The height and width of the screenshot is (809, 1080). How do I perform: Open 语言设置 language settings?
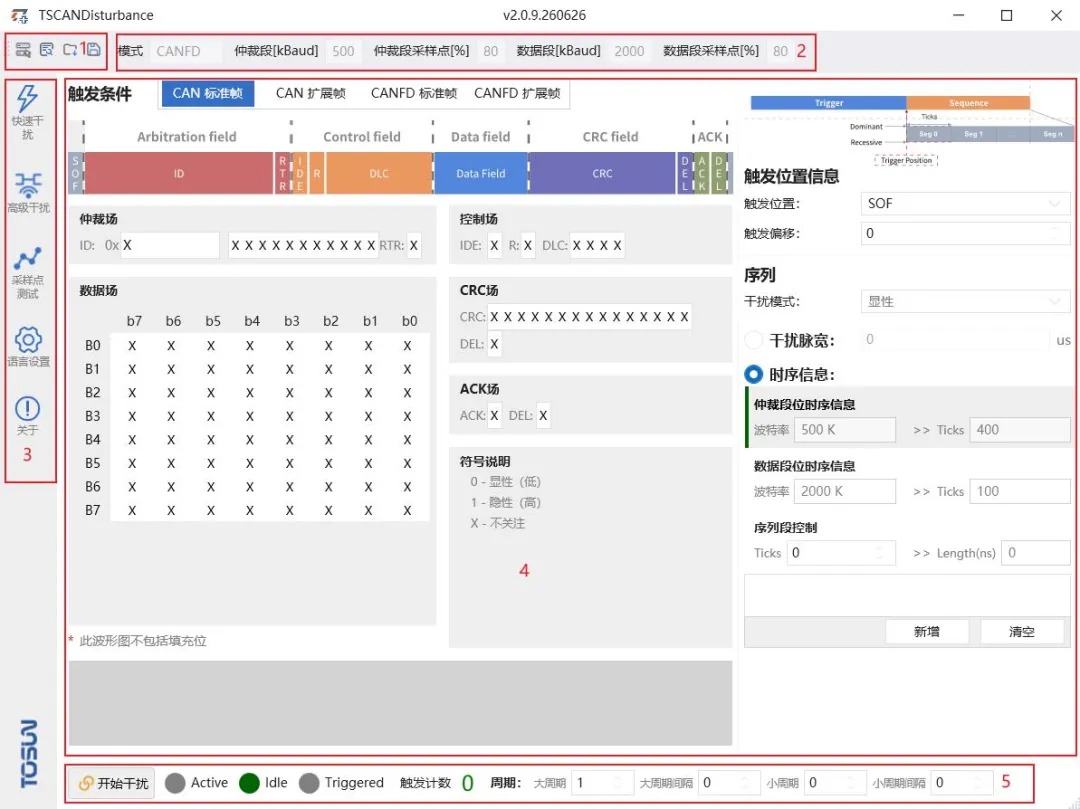[x=28, y=347]
